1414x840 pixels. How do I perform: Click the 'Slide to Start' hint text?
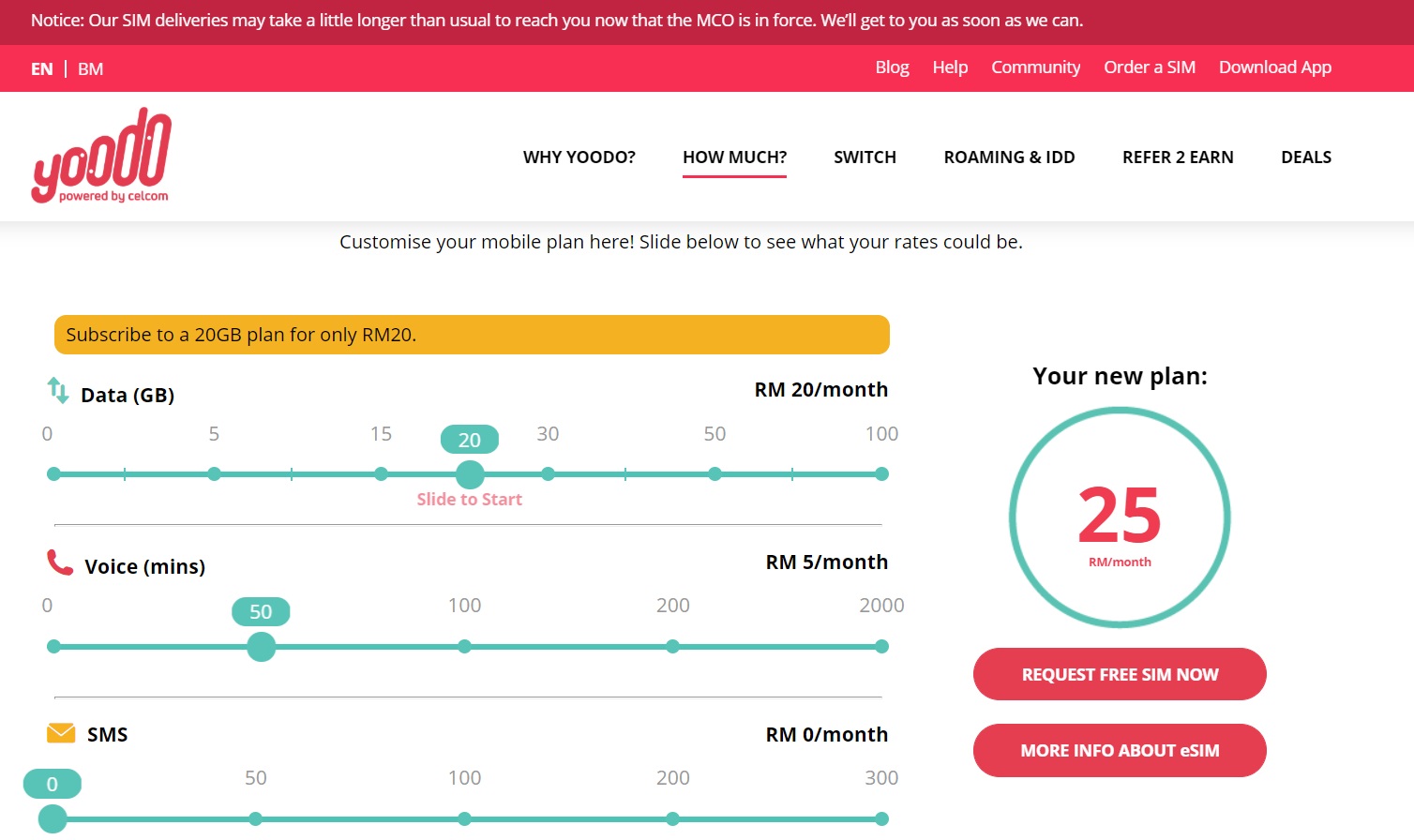[x=470, y=500]
